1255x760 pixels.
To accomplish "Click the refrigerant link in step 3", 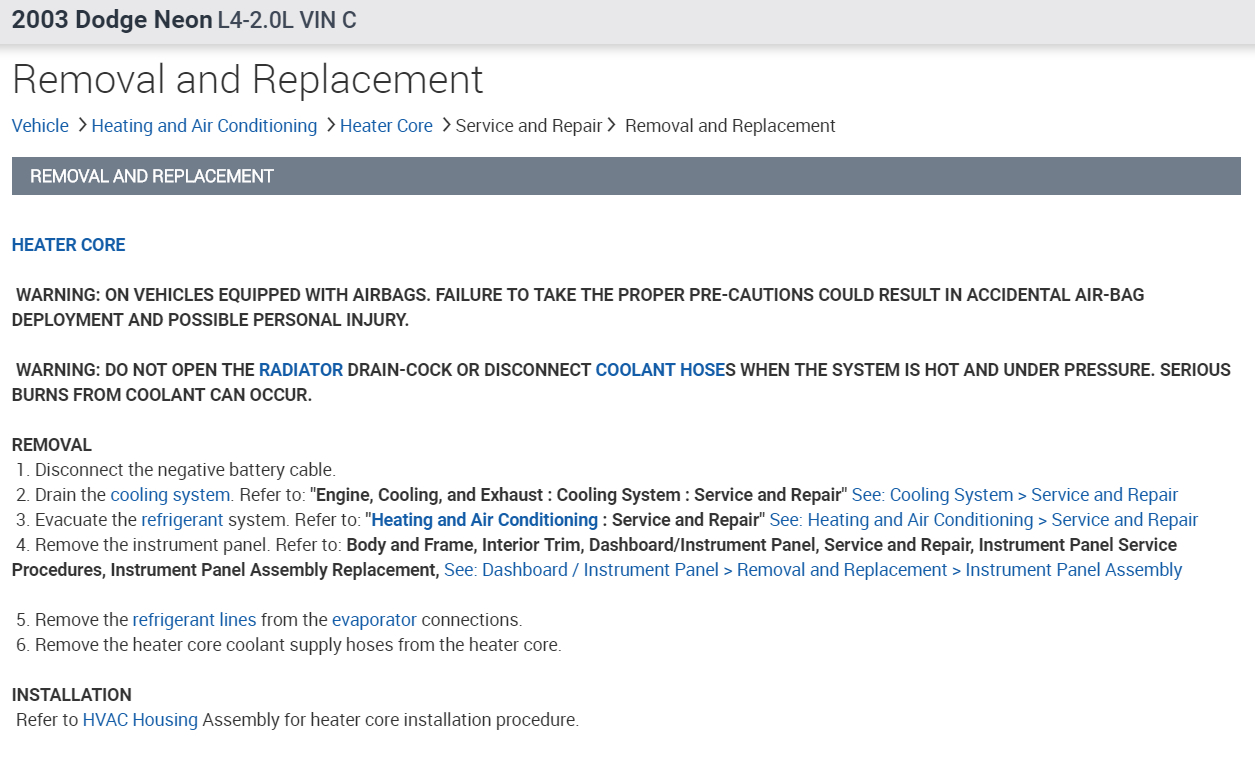I will (182, 520).
